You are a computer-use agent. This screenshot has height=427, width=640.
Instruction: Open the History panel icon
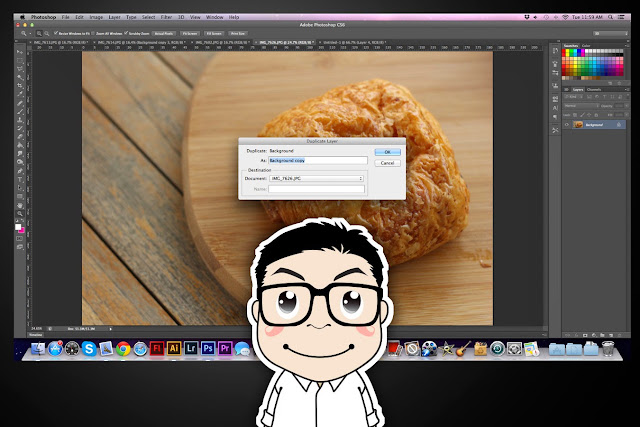pos(555,51)
